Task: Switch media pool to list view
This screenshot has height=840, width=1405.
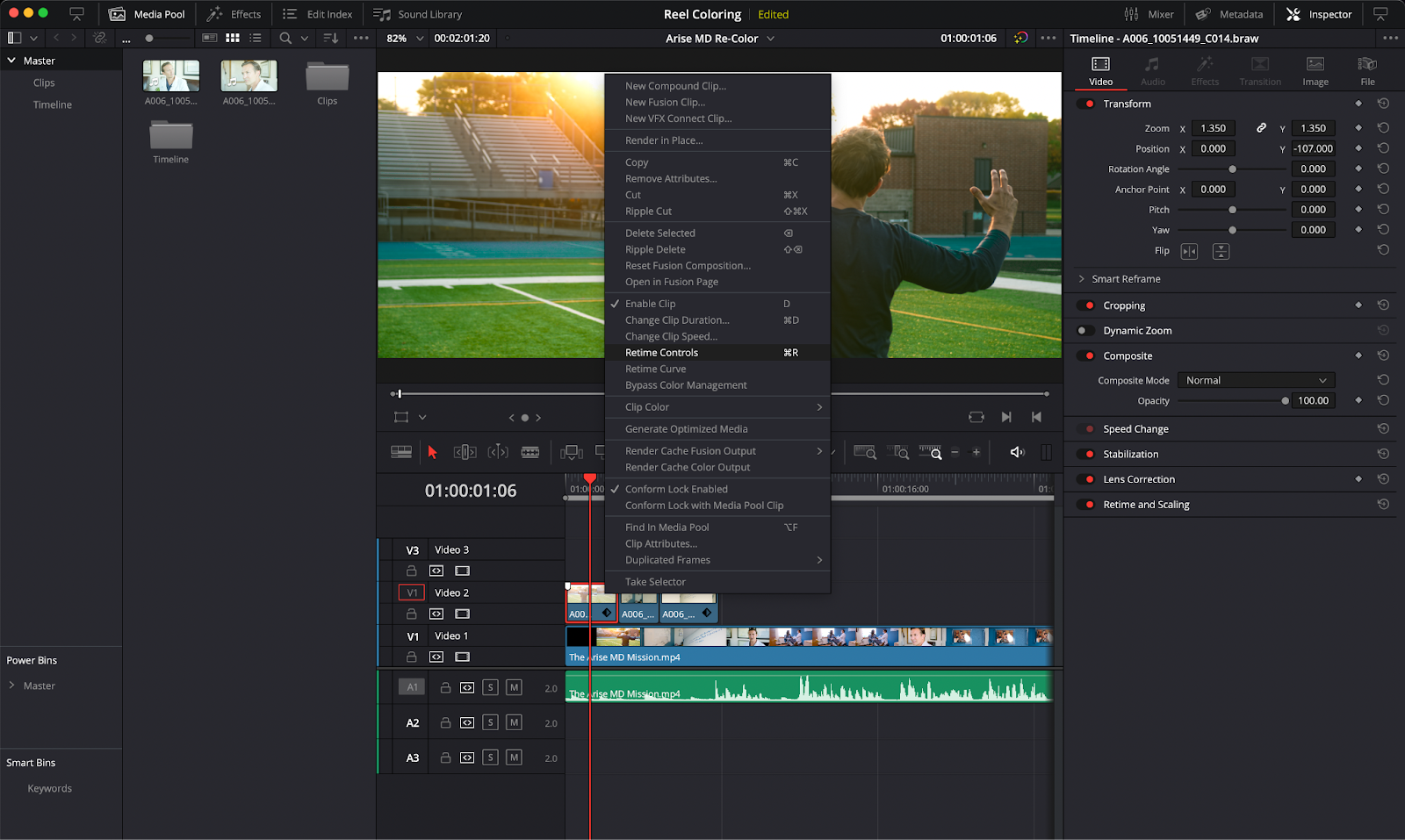Action: coord(256,38)
